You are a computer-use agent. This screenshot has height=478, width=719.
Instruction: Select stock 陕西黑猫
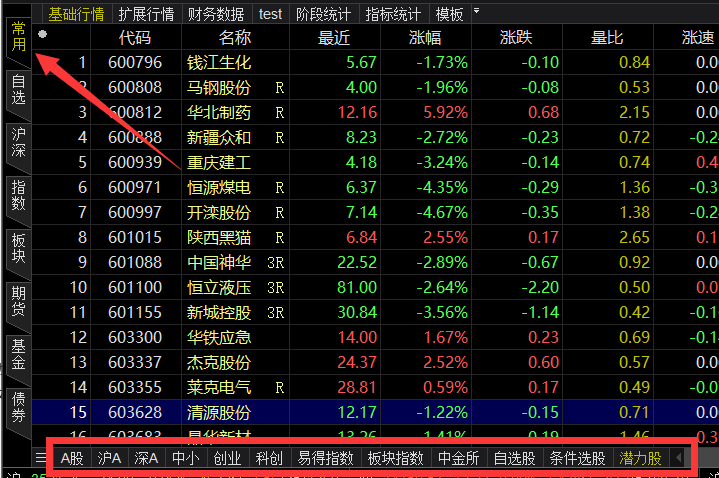[219, 237]
